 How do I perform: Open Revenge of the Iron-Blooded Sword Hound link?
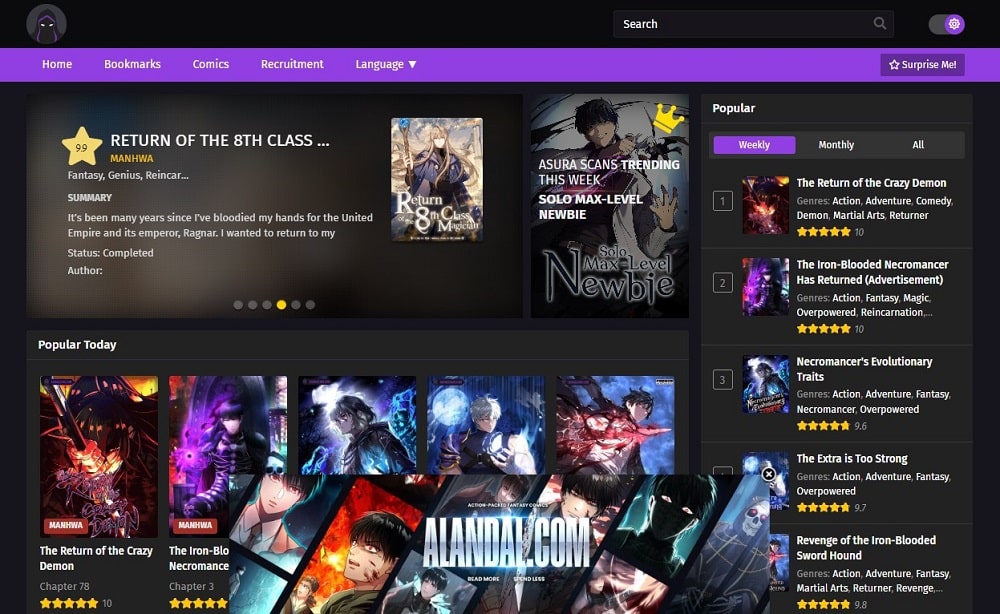tap(866, 548)
